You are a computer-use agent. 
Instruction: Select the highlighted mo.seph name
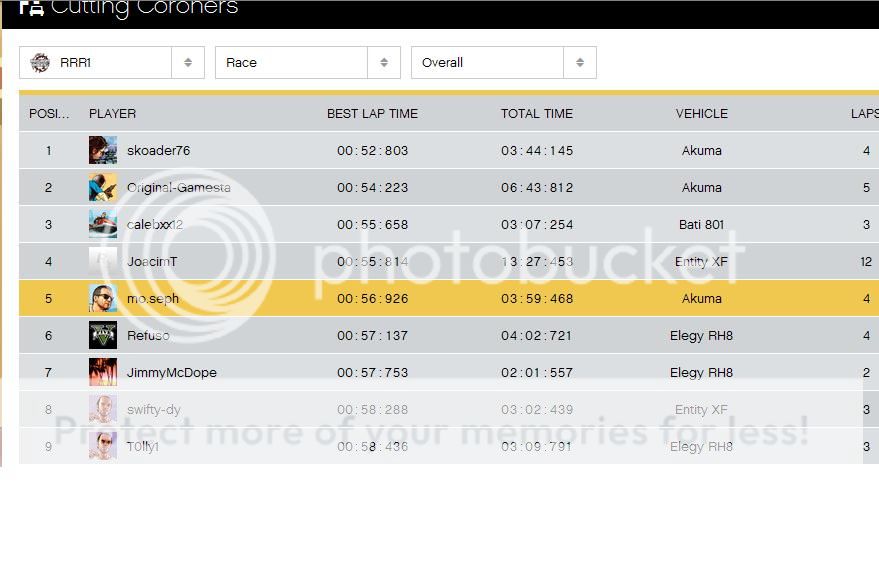point(152,299)
